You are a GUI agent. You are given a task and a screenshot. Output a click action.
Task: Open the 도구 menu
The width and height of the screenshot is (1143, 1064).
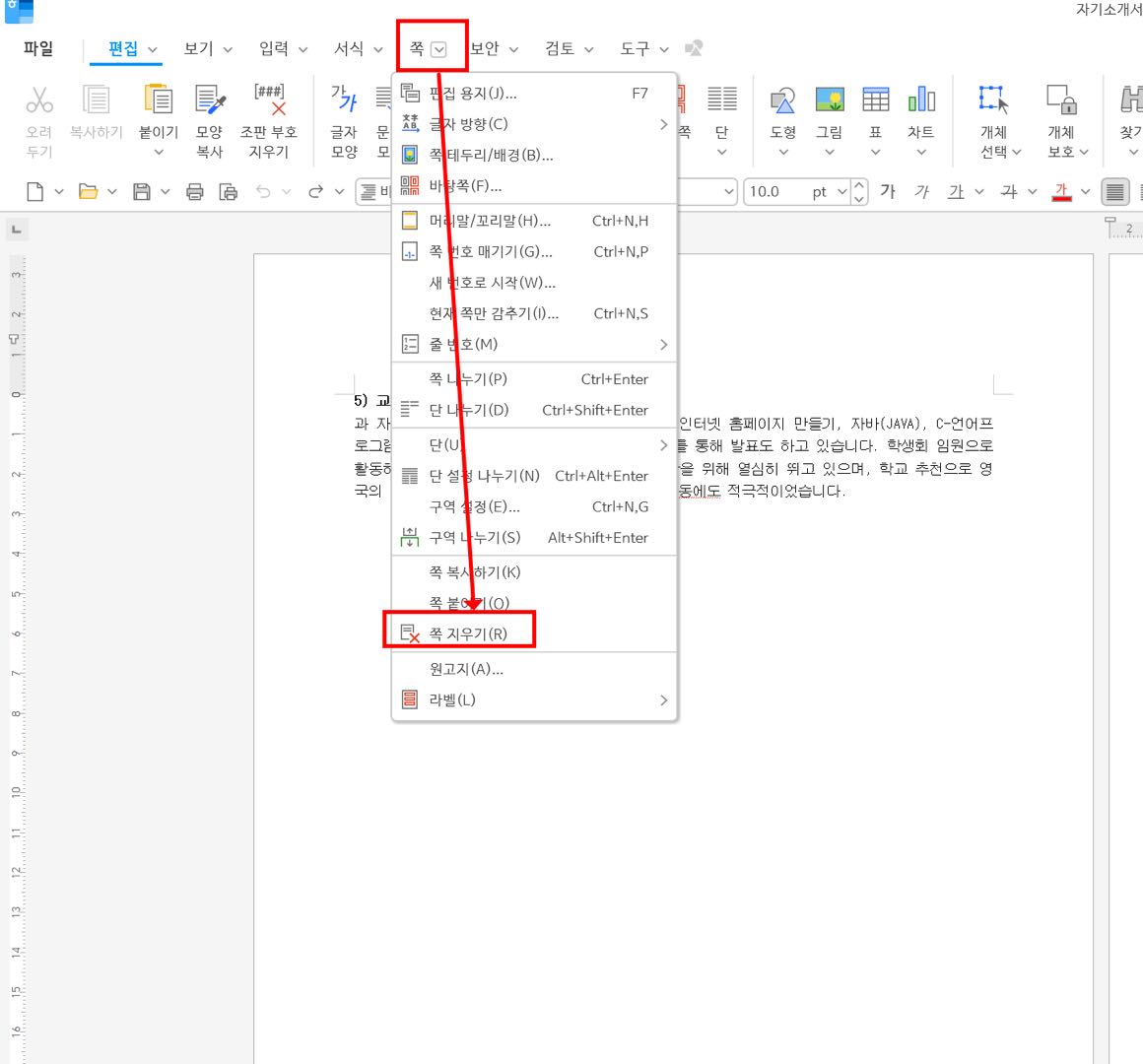pyautogui.click(x=635, y=48)
